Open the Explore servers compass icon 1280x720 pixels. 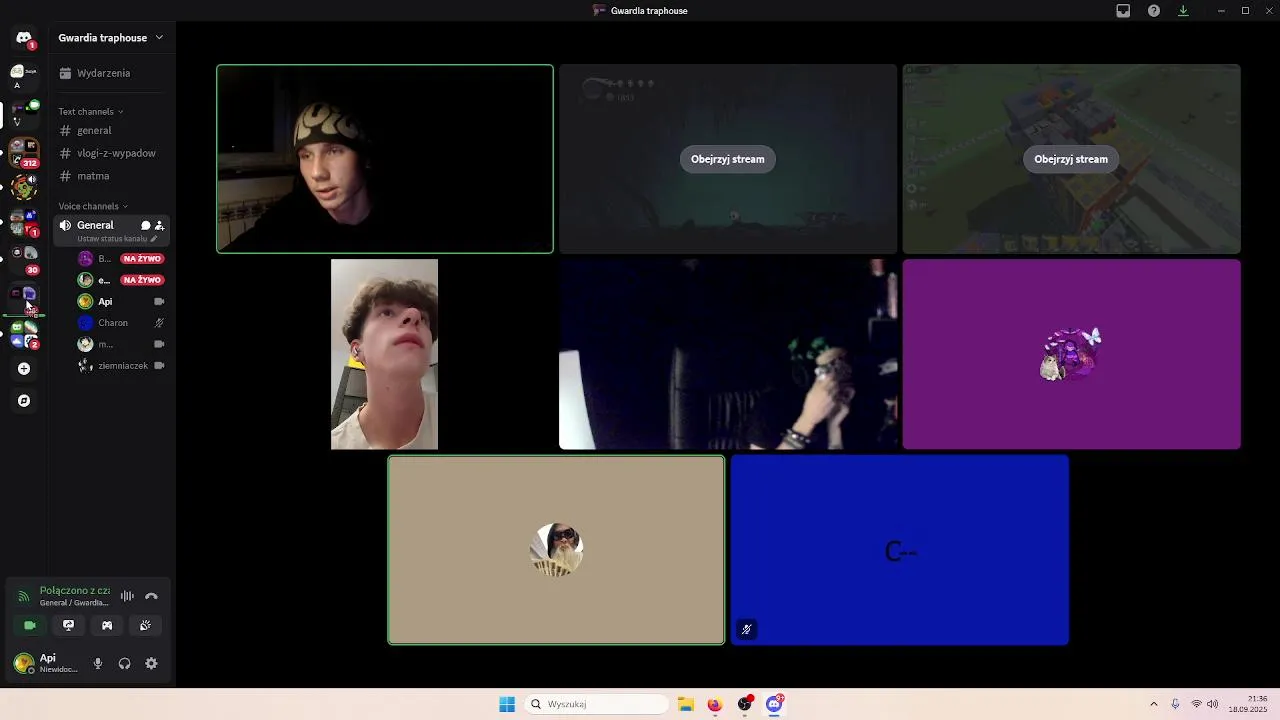point(24,401)
